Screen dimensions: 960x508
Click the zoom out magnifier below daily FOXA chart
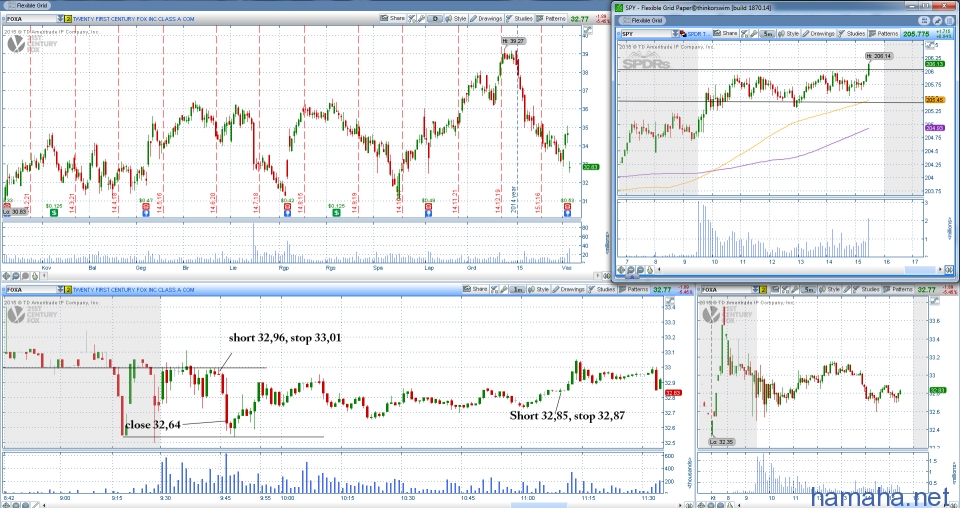(x=25, y=276)
